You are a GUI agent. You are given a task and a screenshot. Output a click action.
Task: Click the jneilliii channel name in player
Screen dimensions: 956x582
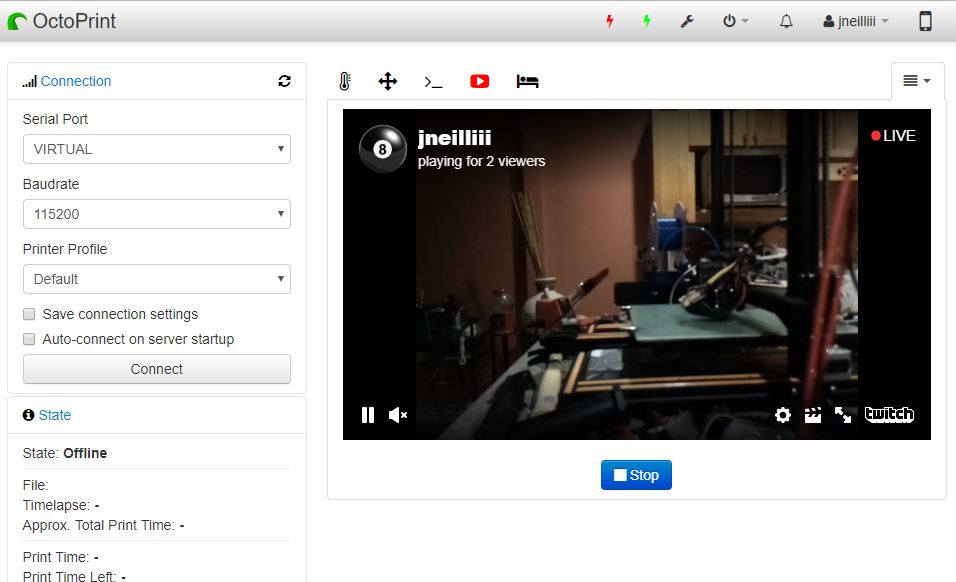point(454,138)
